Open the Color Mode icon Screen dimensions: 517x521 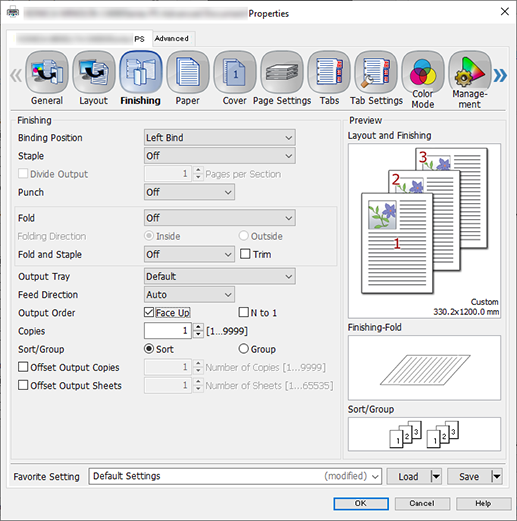[423, 72]
